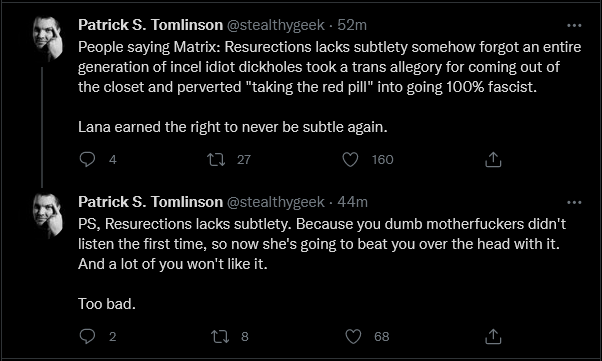This screenshot has width=602, height=361.
Task: Like the second tweet with 68 likes
Action: click(353, 336)
